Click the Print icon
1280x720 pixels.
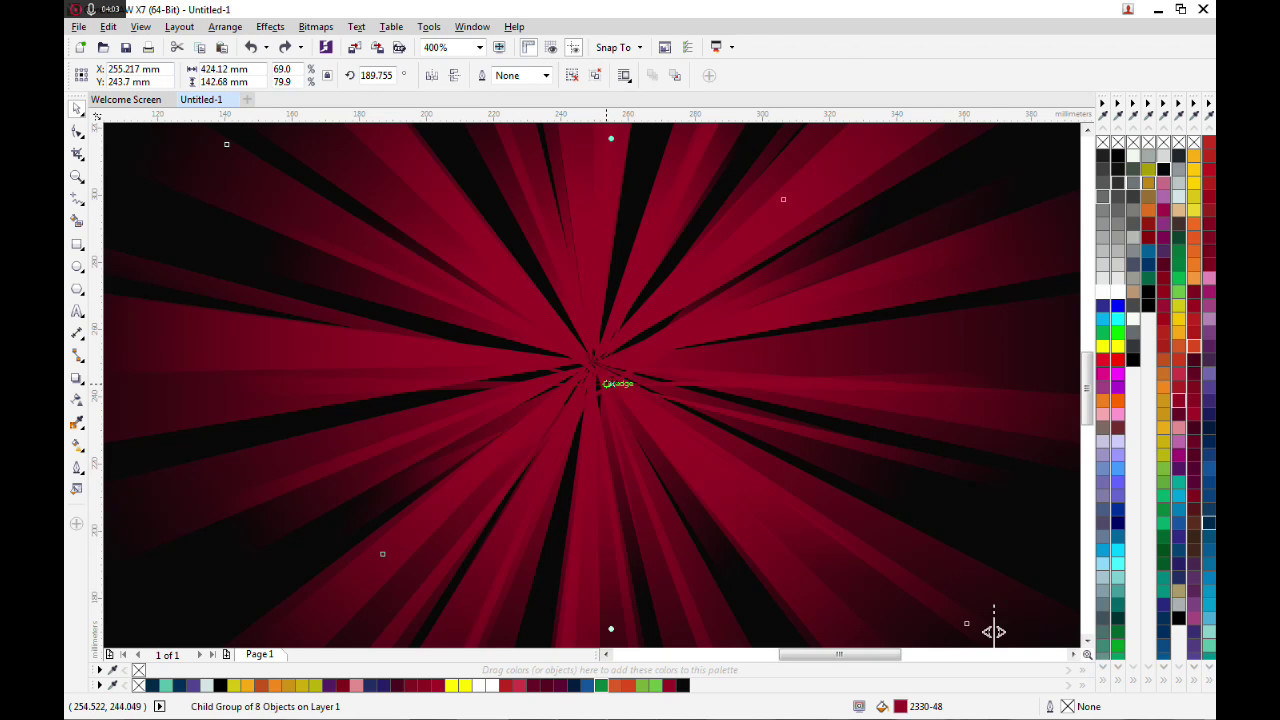(148, 47)
